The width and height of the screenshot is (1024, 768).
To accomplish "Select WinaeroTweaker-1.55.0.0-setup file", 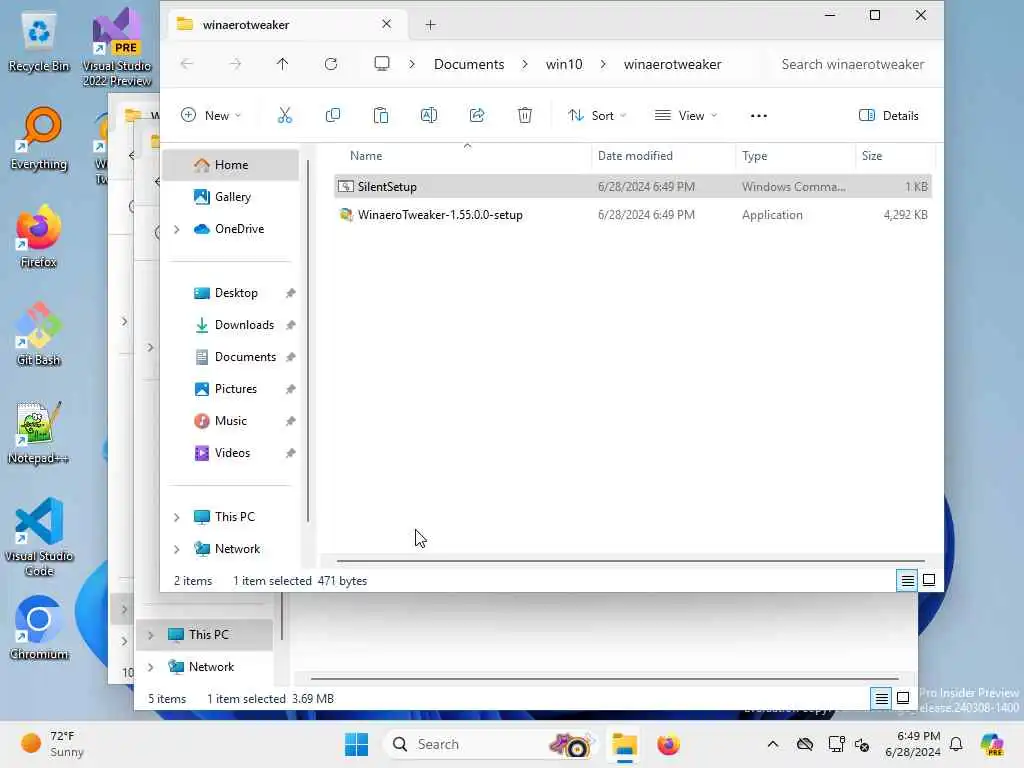I will click(632, 214).
